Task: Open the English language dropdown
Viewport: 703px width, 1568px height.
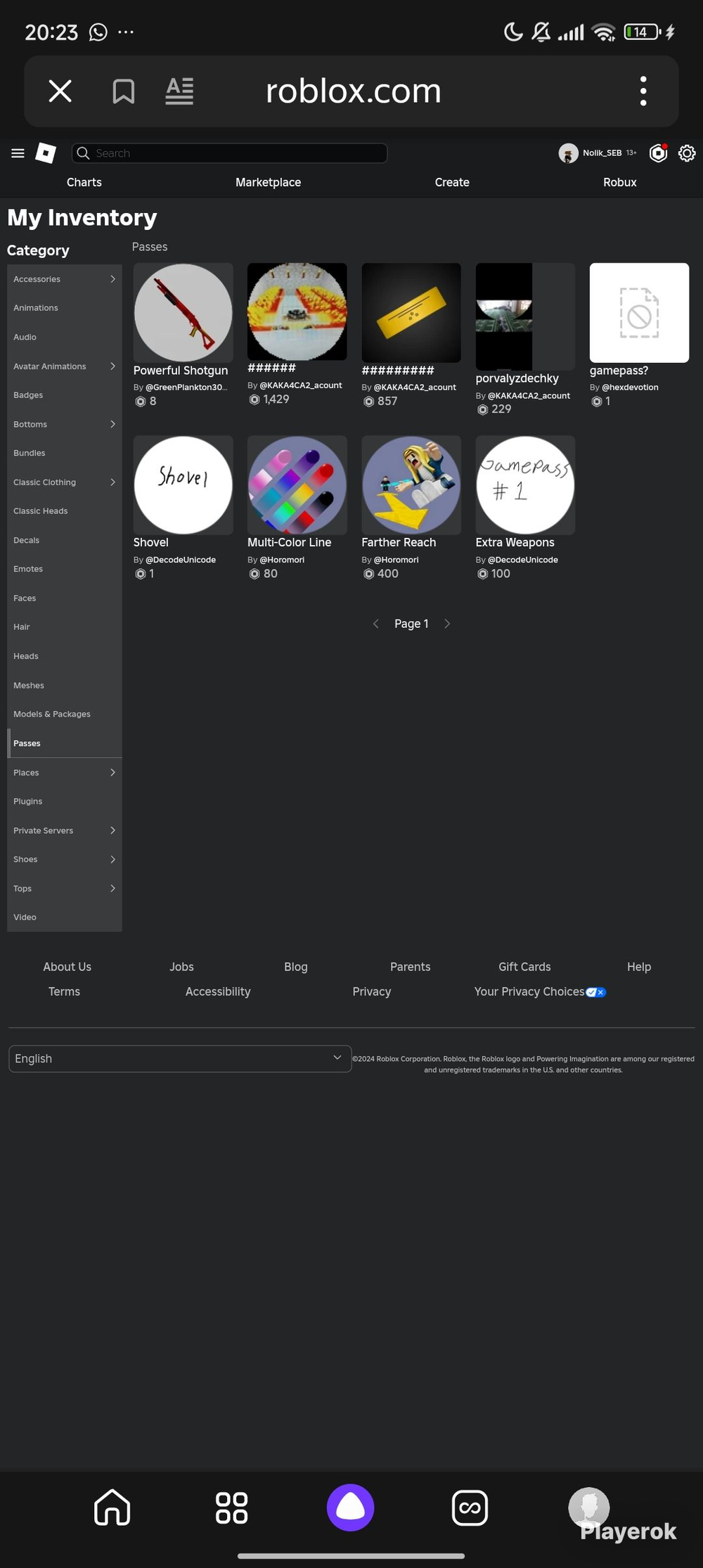Action: [180, 1059]
